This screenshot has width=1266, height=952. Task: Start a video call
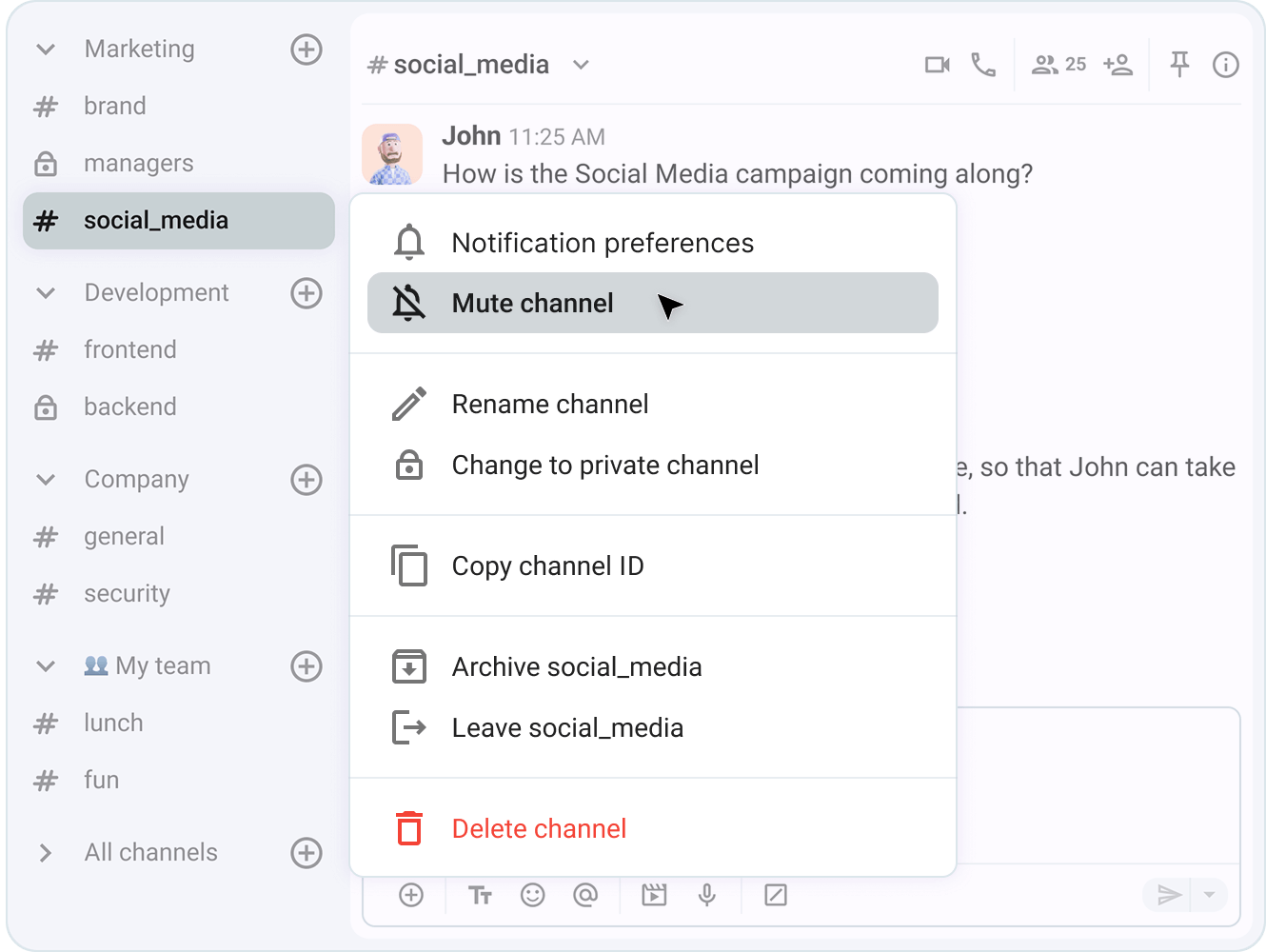937,64
